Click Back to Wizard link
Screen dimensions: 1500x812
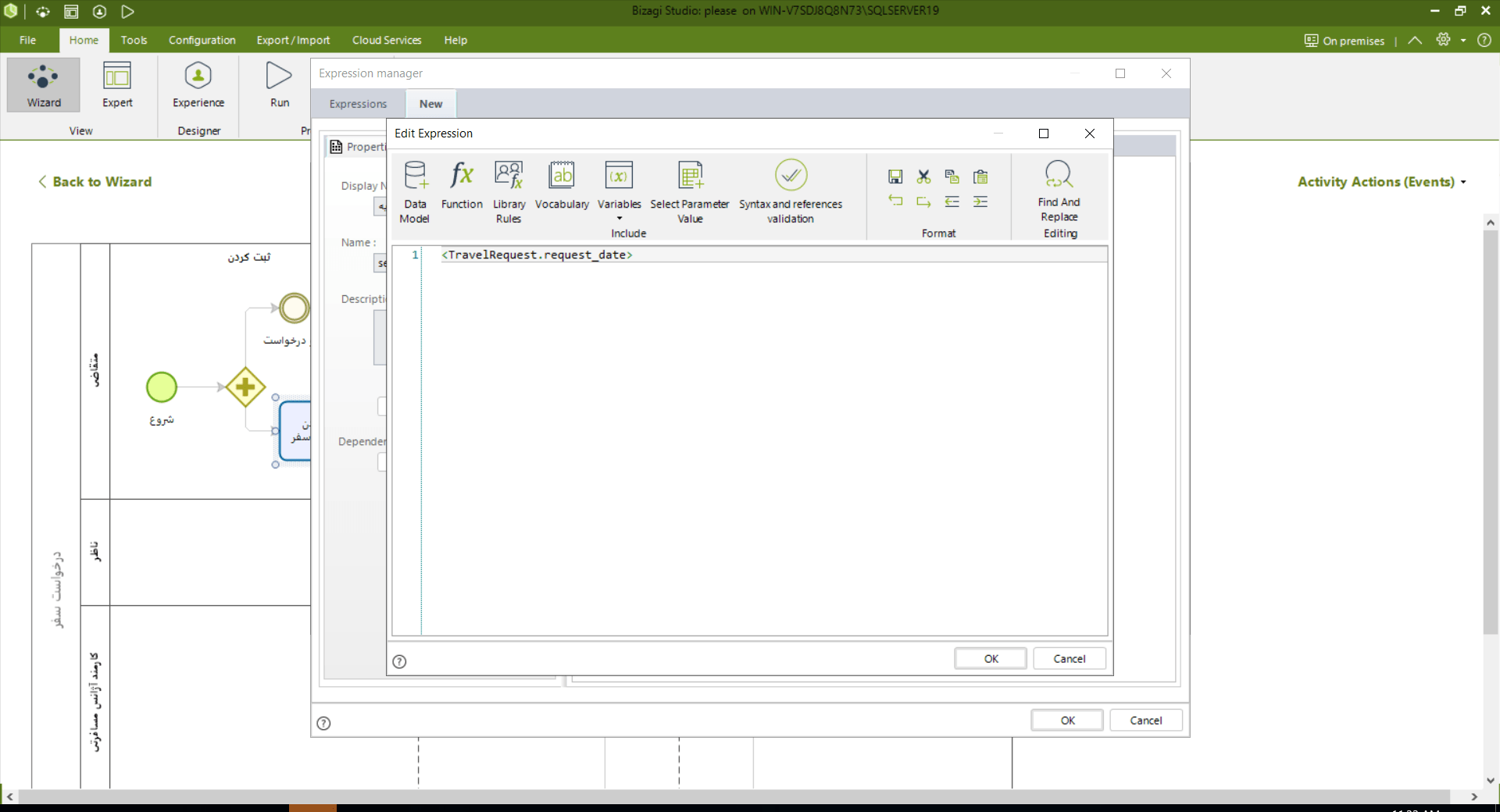pos(95,182)
